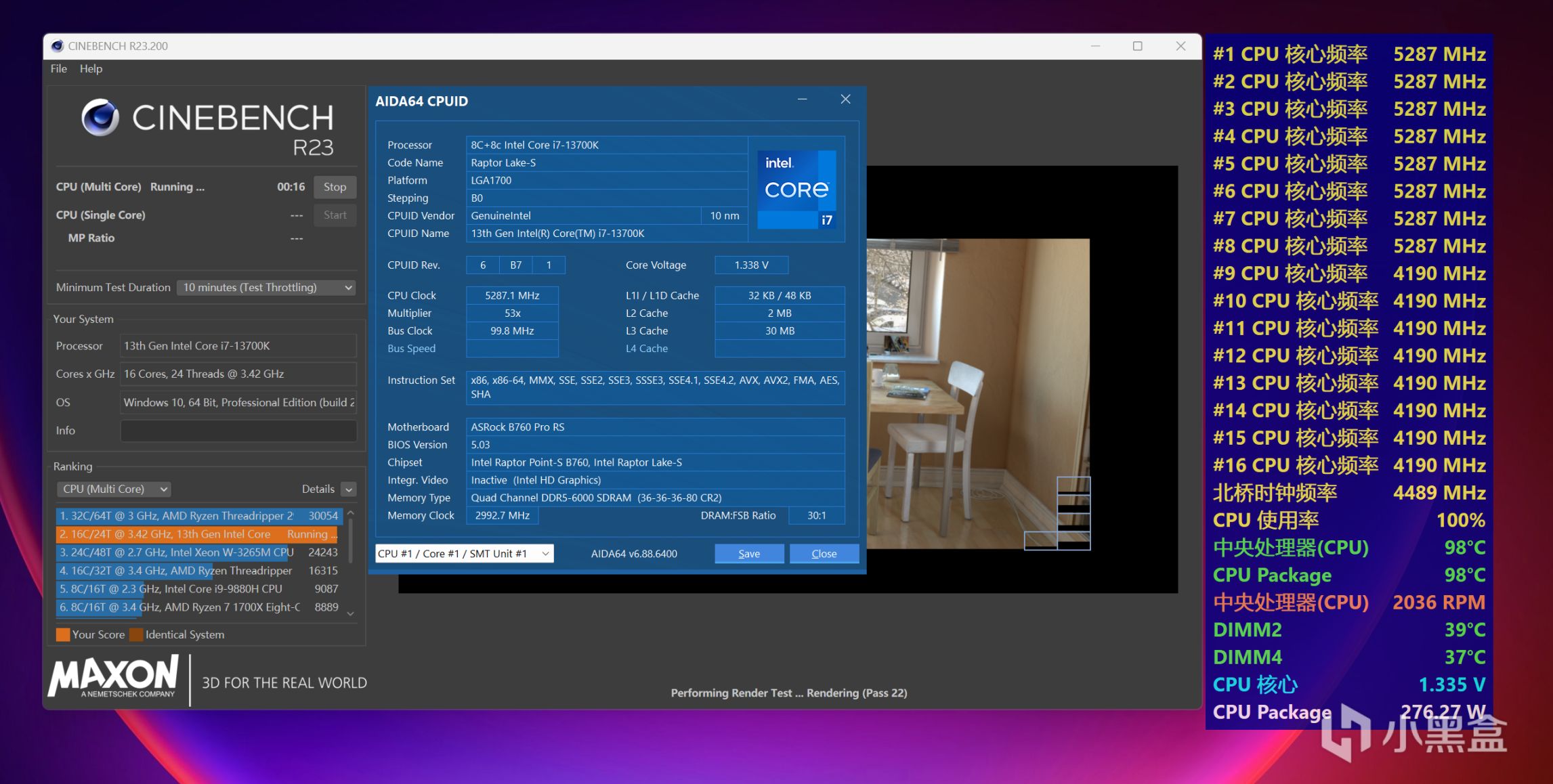Image resolution: width=1553 pixels, height=784 pixels.
Task: Toggle the ranking Details expander arrow
Action: coord(349,489)
